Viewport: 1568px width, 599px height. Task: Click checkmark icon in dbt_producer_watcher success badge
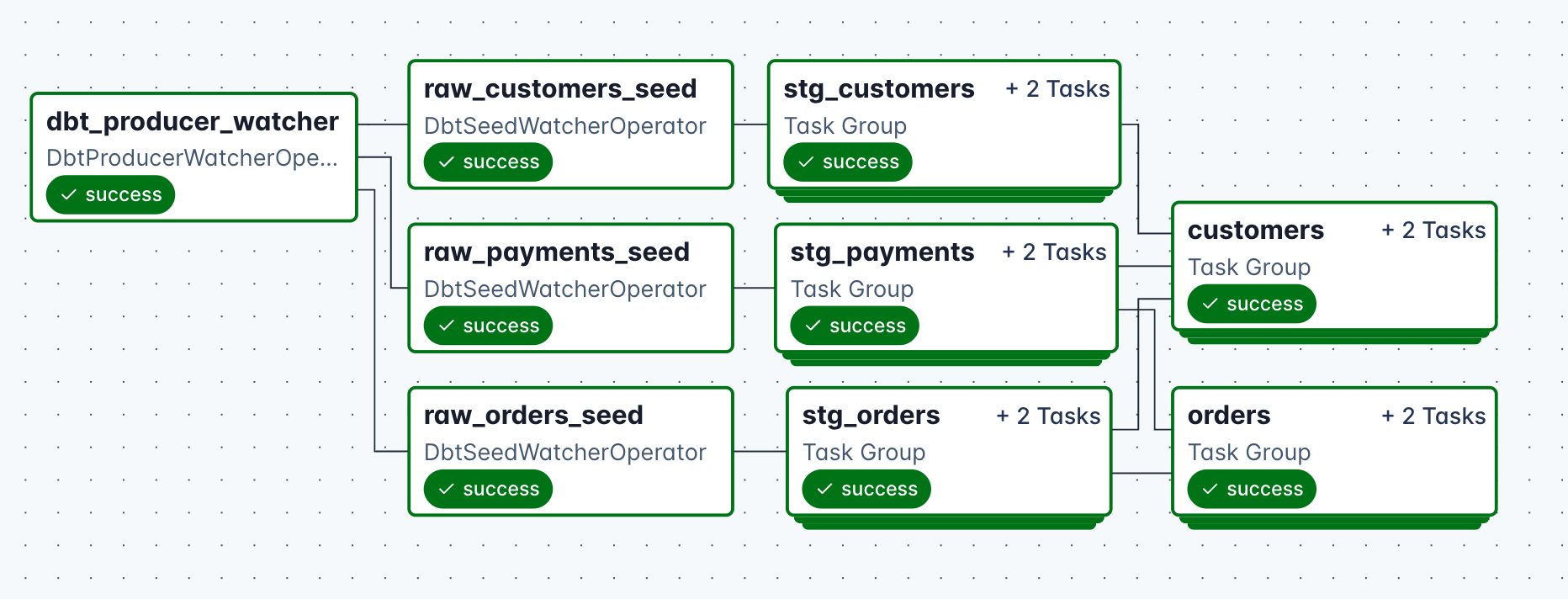click(69, 195)
